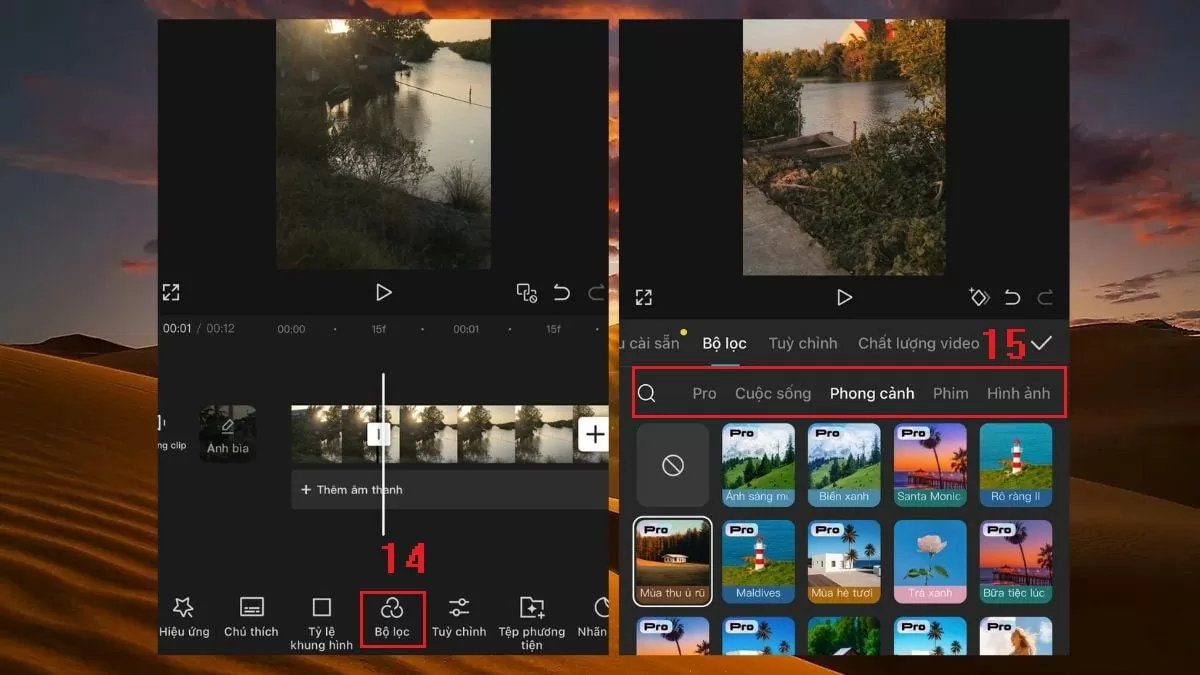Open the Tệp phương tiện media tool
1200x675 pixels.
tap(530, 618)
